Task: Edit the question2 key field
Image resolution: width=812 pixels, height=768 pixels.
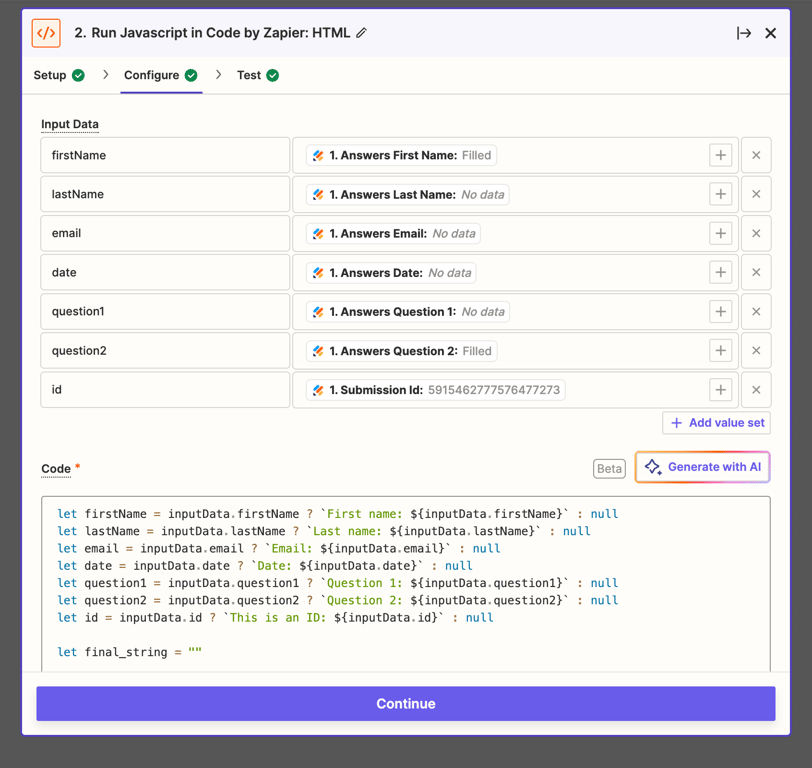Action: point(165,351)
